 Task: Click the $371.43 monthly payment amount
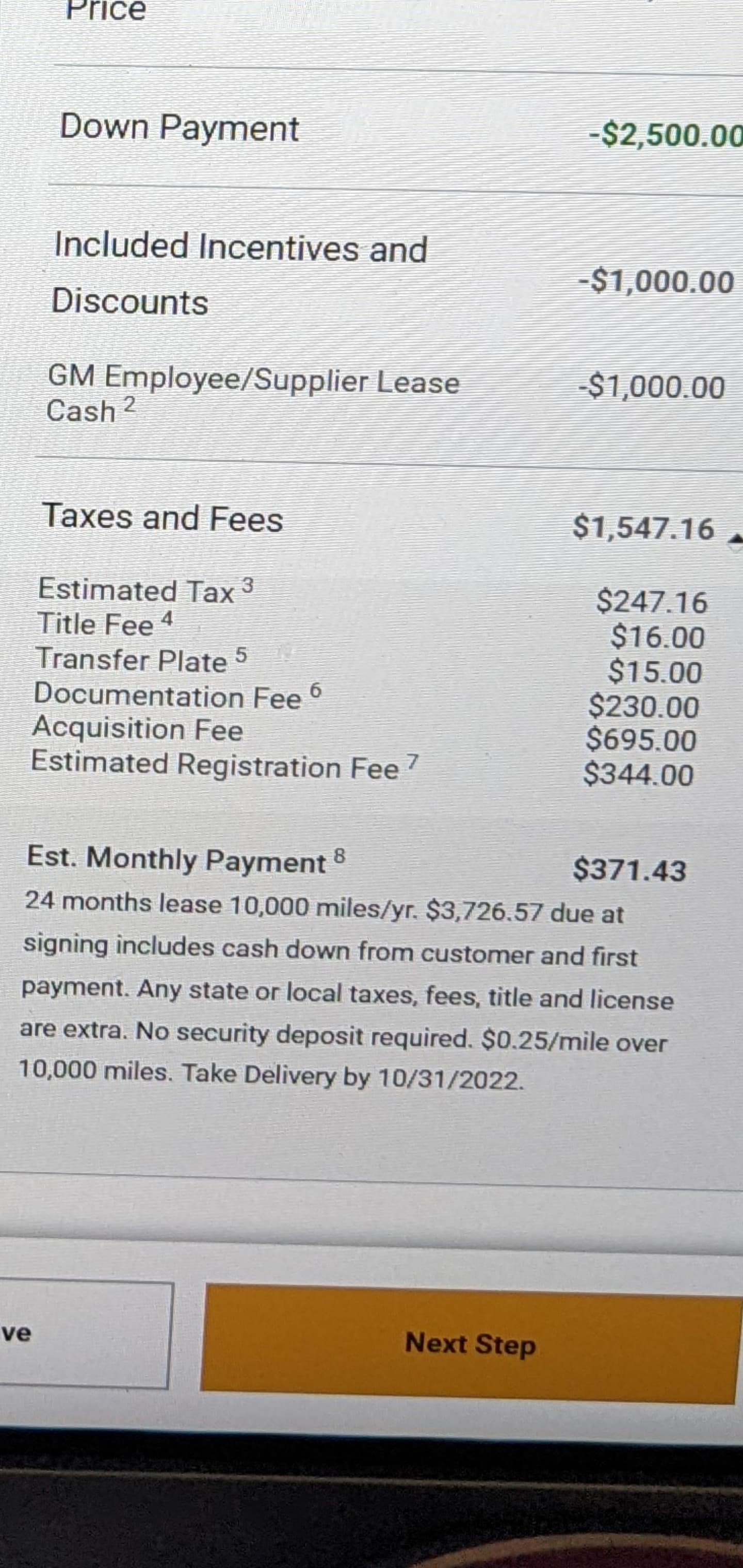[629, 870]
